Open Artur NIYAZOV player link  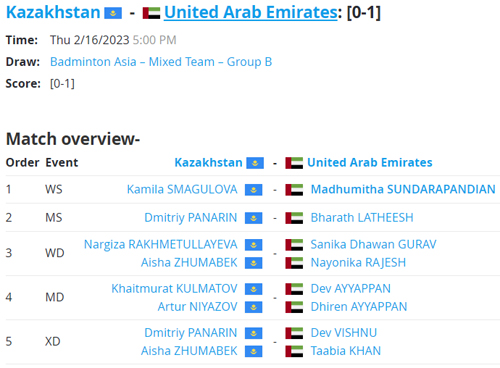pos(197,307)
